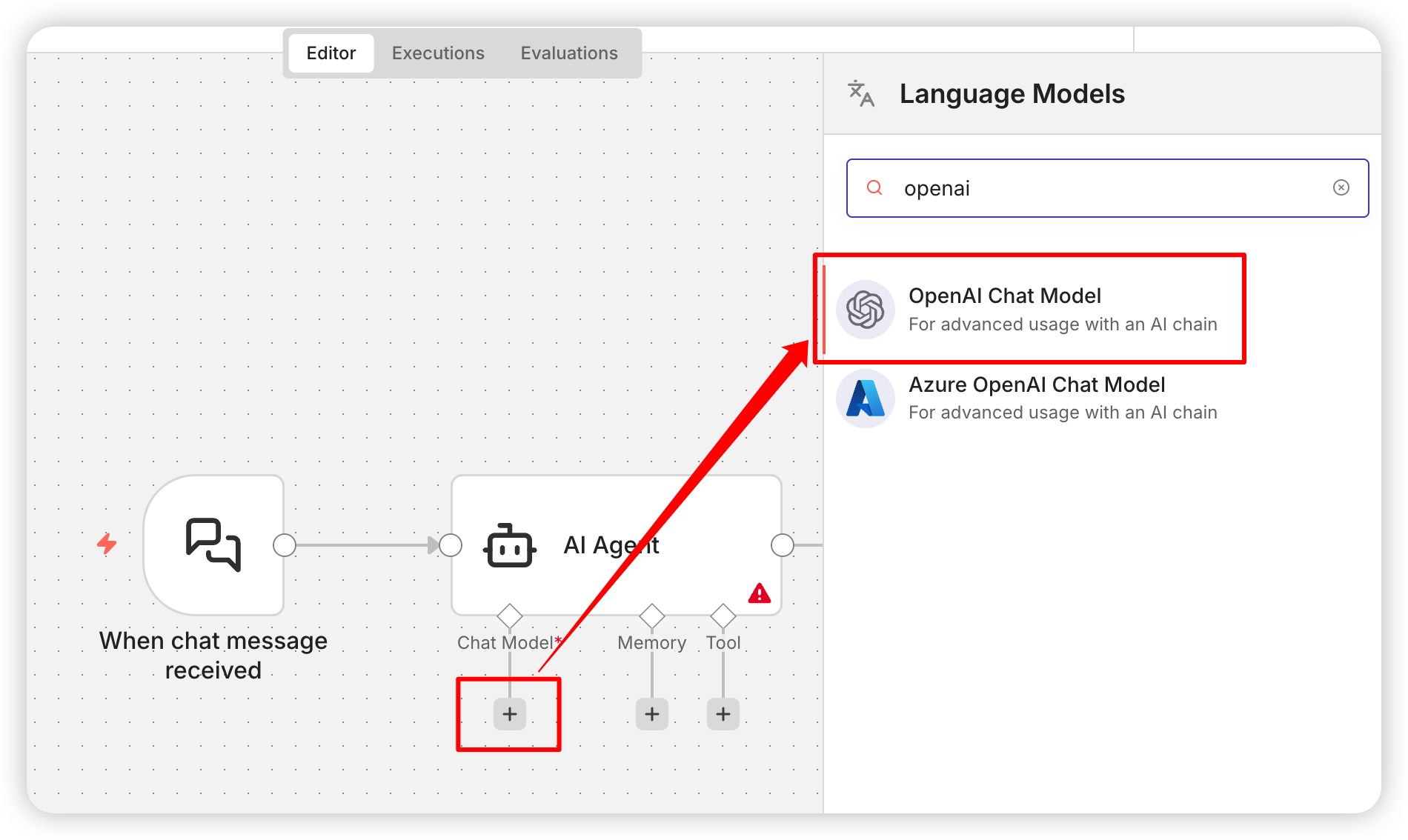Click the chat trigger node icon

coord(213,545)
